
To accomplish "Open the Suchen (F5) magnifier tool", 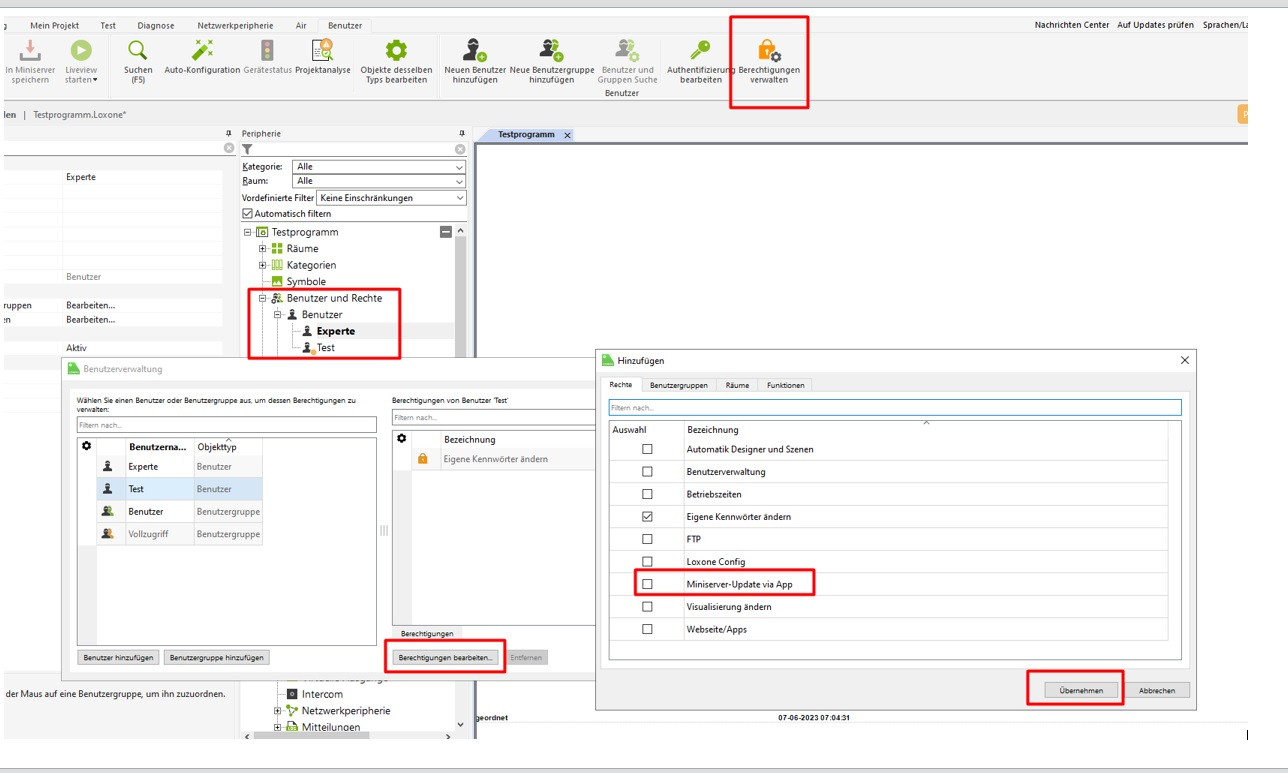I will 138,50.
